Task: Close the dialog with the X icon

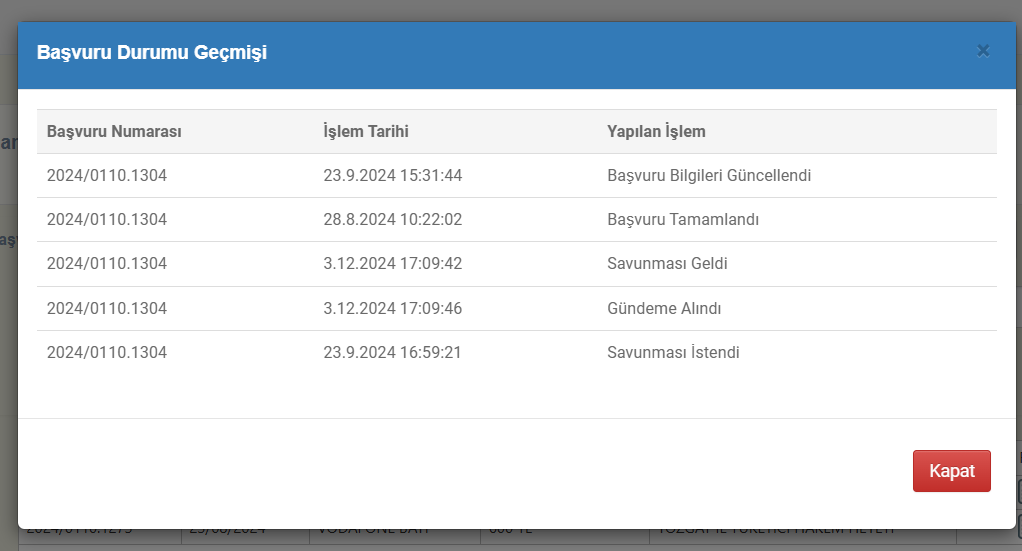Action: tap(983, 51)
